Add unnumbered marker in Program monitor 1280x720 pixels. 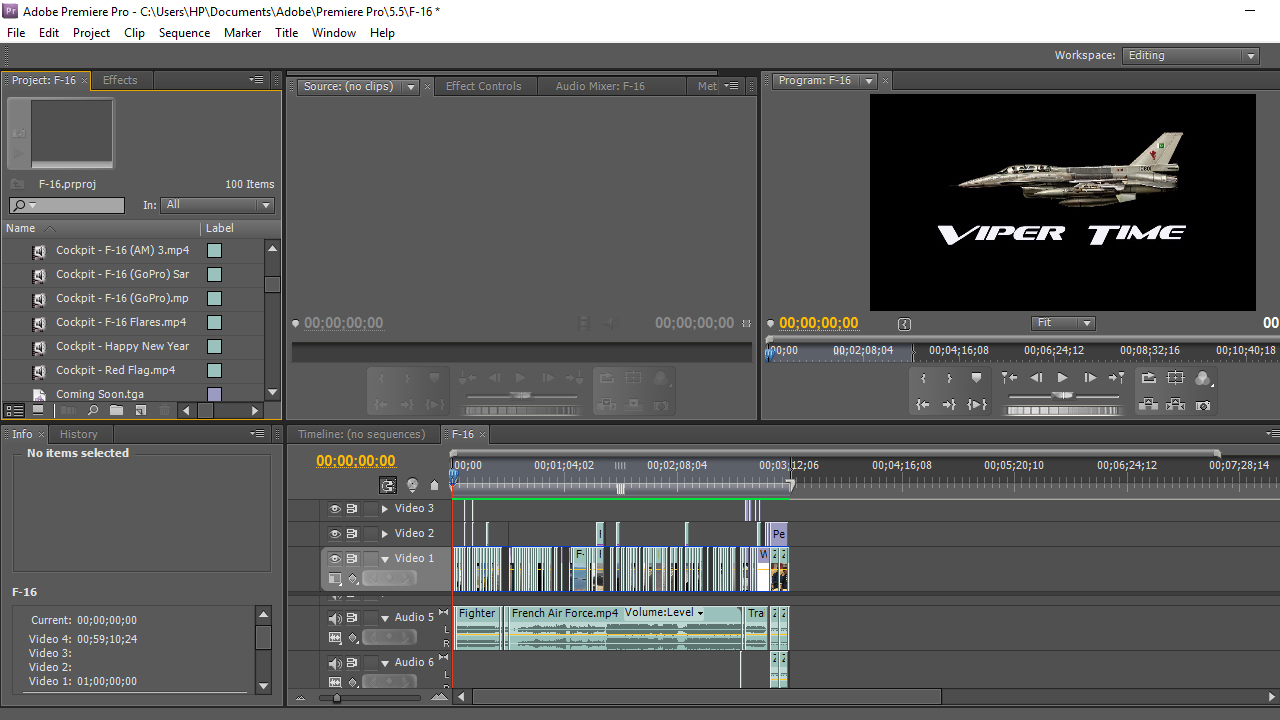click(x=976, y=377)
